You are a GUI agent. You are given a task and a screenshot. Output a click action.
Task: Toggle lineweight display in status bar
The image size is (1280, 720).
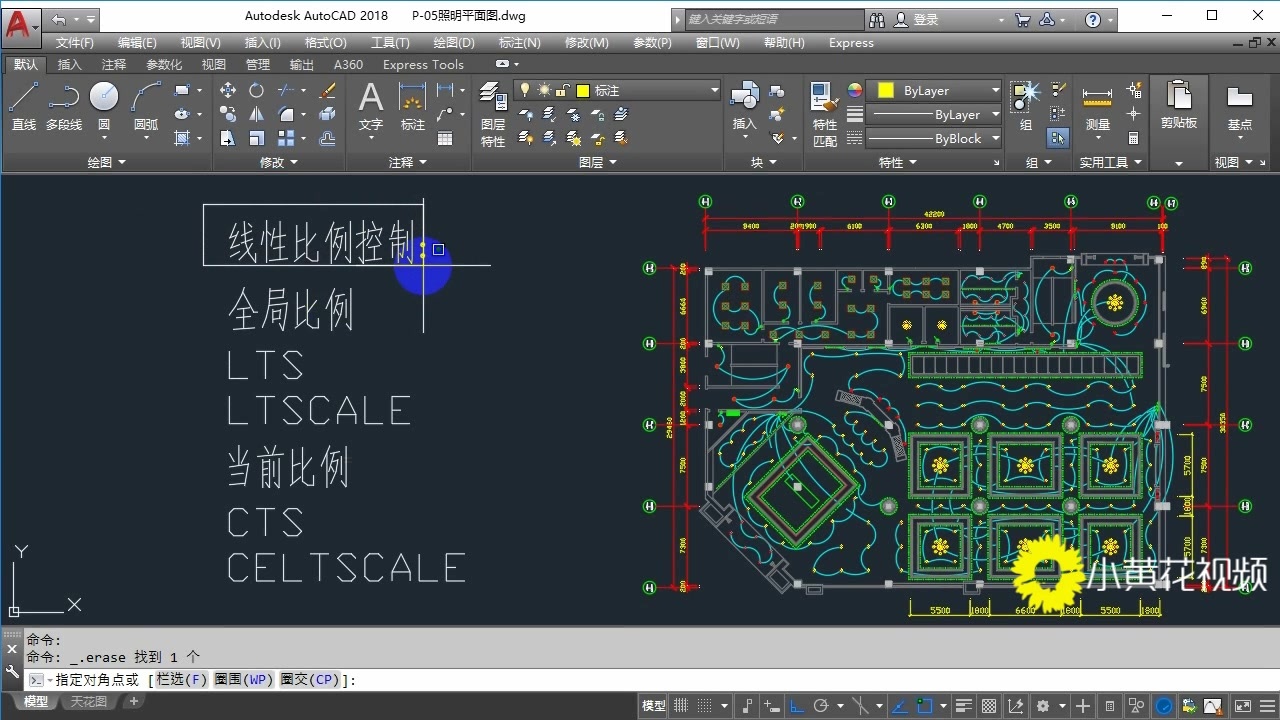[x=964, y=706]
